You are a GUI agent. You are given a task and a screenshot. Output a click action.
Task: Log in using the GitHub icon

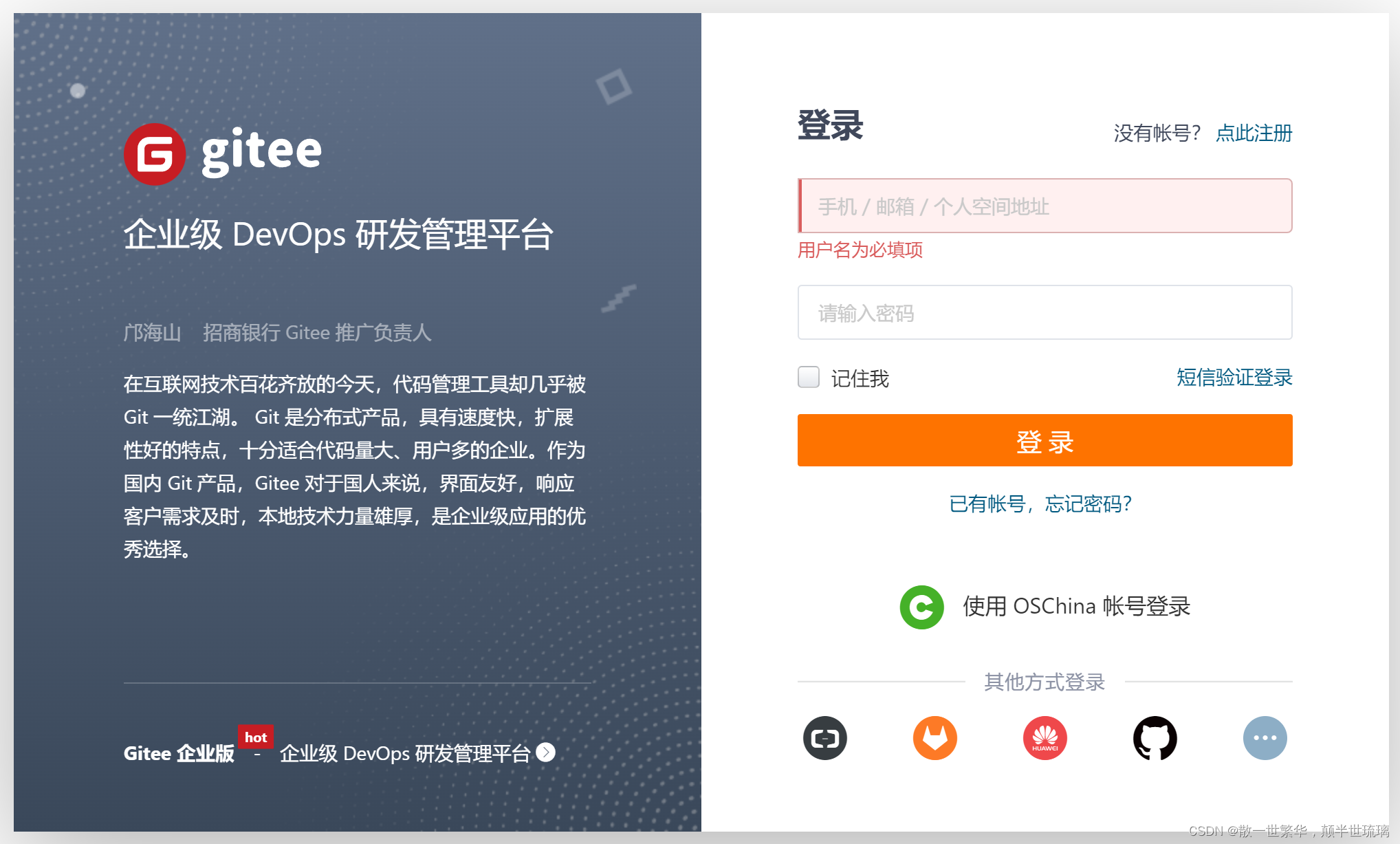coord(1155,738)
